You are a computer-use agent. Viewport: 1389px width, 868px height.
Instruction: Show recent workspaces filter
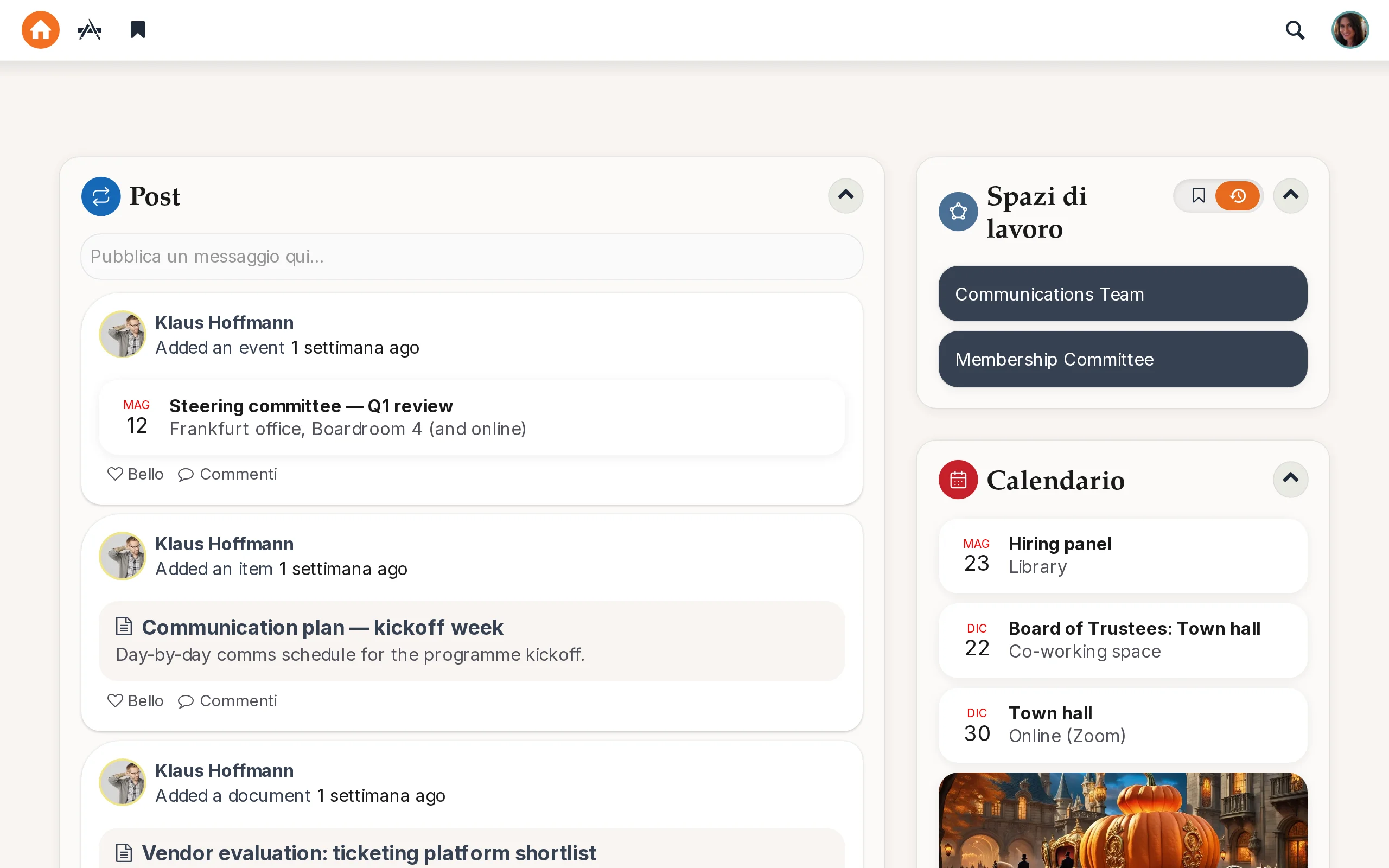pos(1238,196)
